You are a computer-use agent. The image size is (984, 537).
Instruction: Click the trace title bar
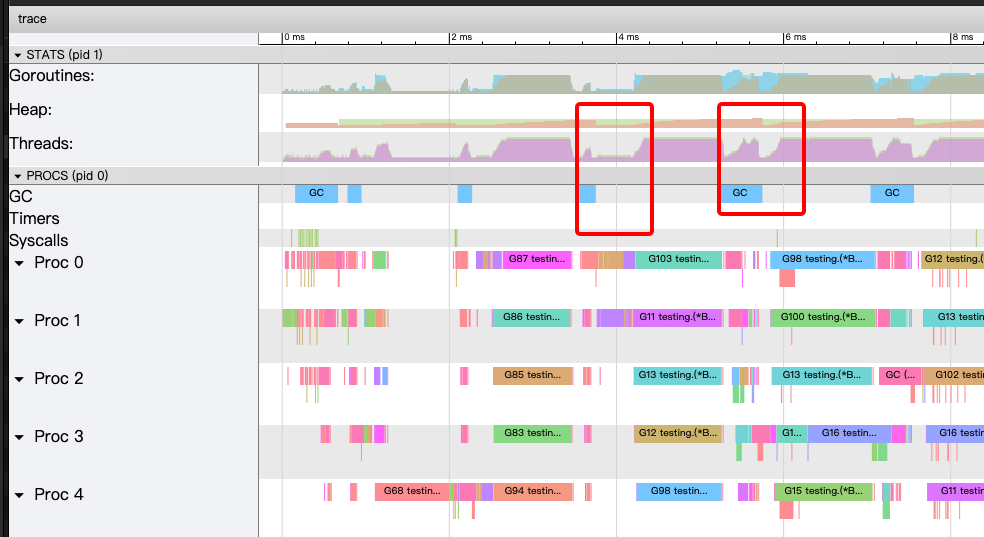point(496,19)
